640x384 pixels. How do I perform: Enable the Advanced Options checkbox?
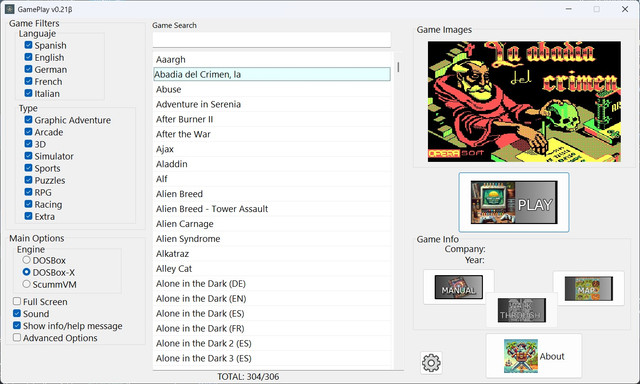point(17,337)
